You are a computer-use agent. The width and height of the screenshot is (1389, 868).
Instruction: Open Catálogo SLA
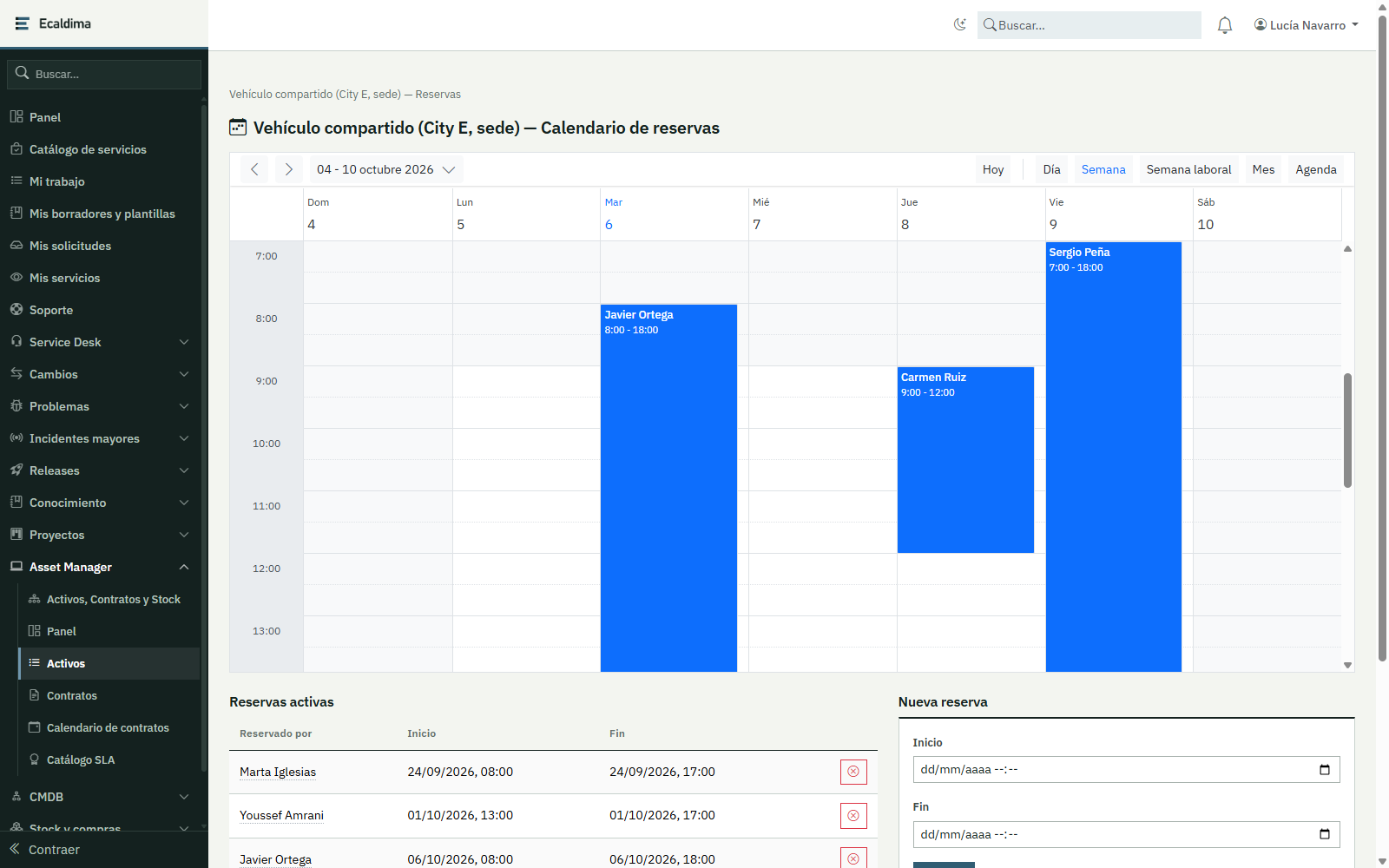(x=109, y=759)
